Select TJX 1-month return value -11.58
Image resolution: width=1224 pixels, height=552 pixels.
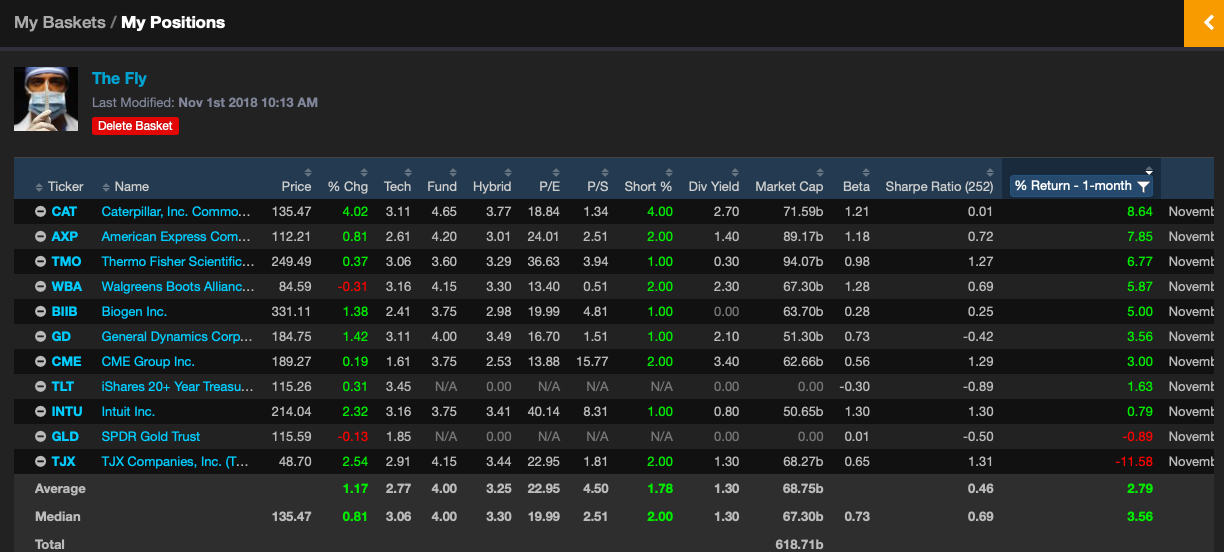click(1134, 462)
